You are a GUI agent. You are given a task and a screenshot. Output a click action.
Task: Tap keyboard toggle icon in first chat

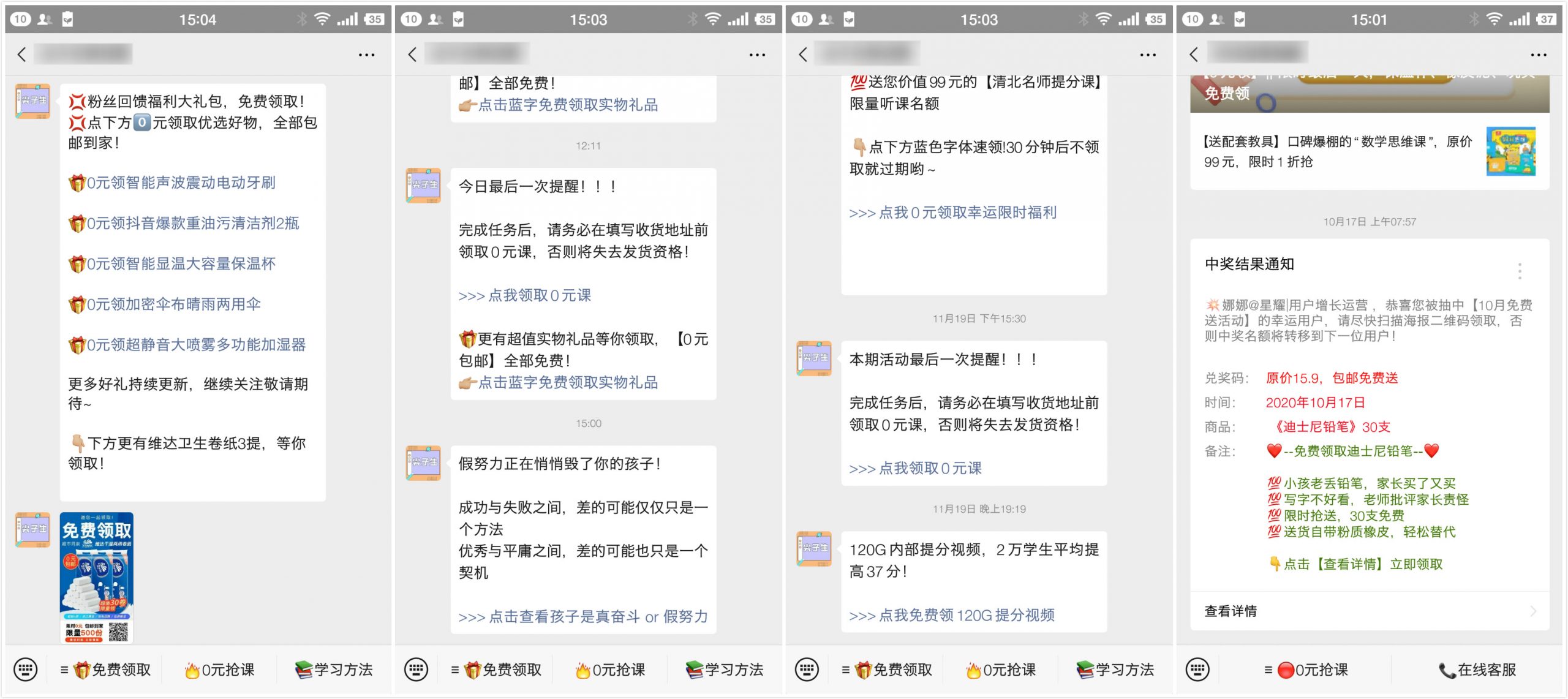tap(25, 669)
